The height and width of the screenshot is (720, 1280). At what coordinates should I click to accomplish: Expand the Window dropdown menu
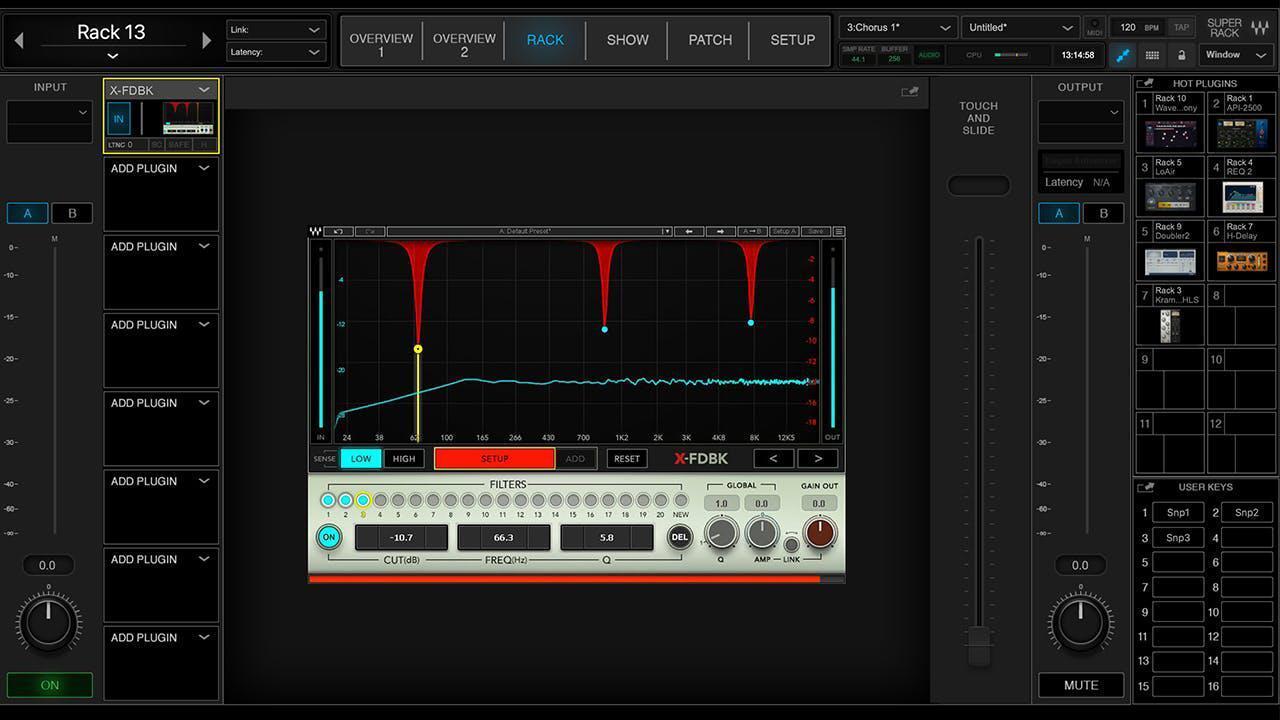click(1234, 55)
